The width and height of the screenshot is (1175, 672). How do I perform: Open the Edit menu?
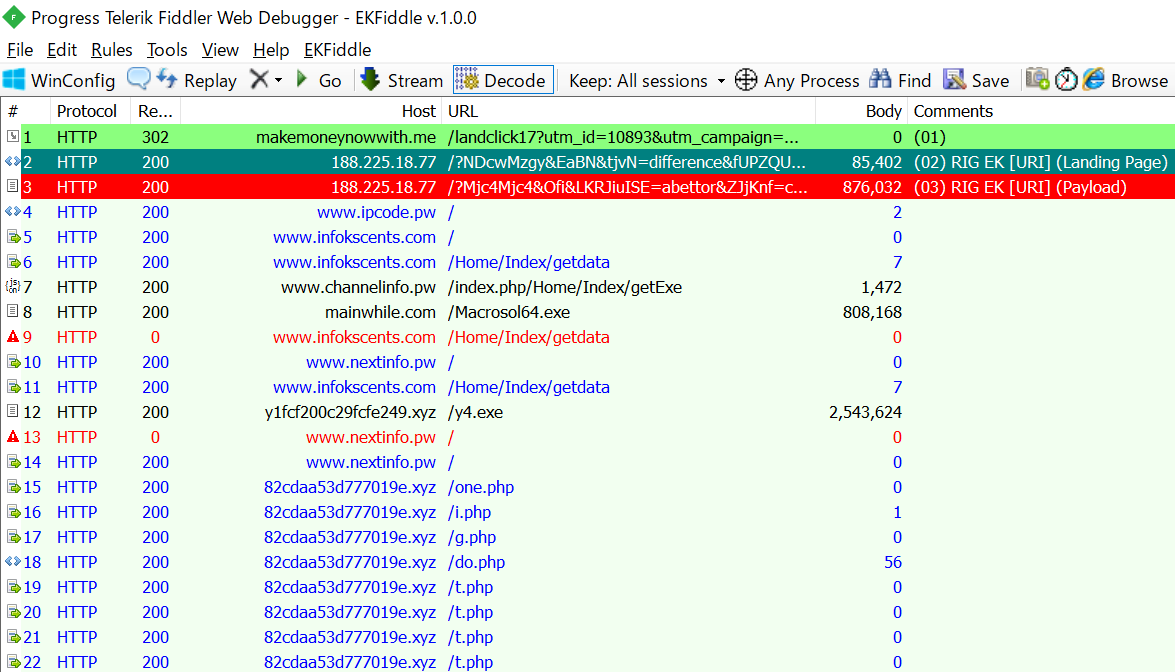click(61, 49)
